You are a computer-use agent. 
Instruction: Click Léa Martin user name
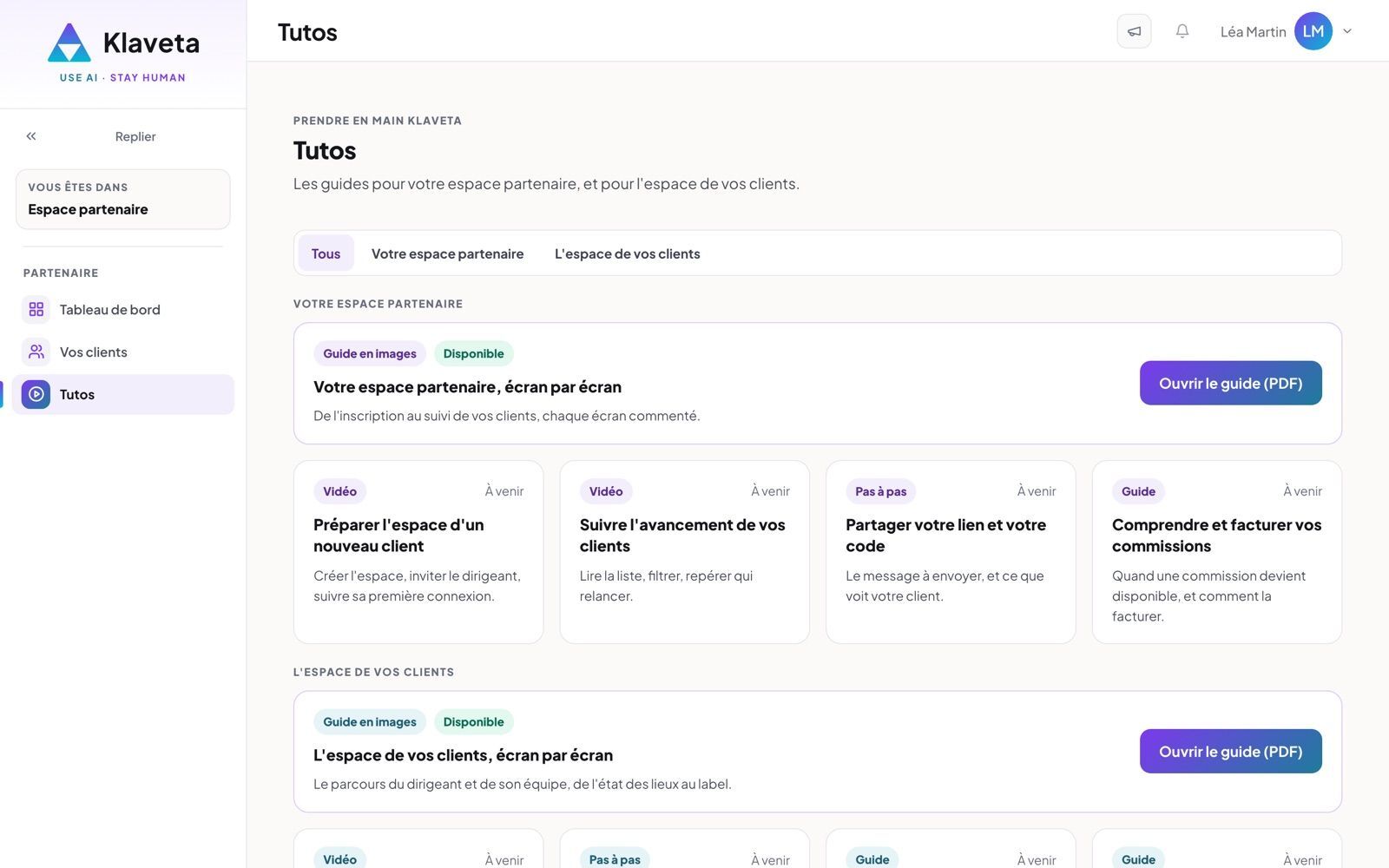[x=1253, y=31]
